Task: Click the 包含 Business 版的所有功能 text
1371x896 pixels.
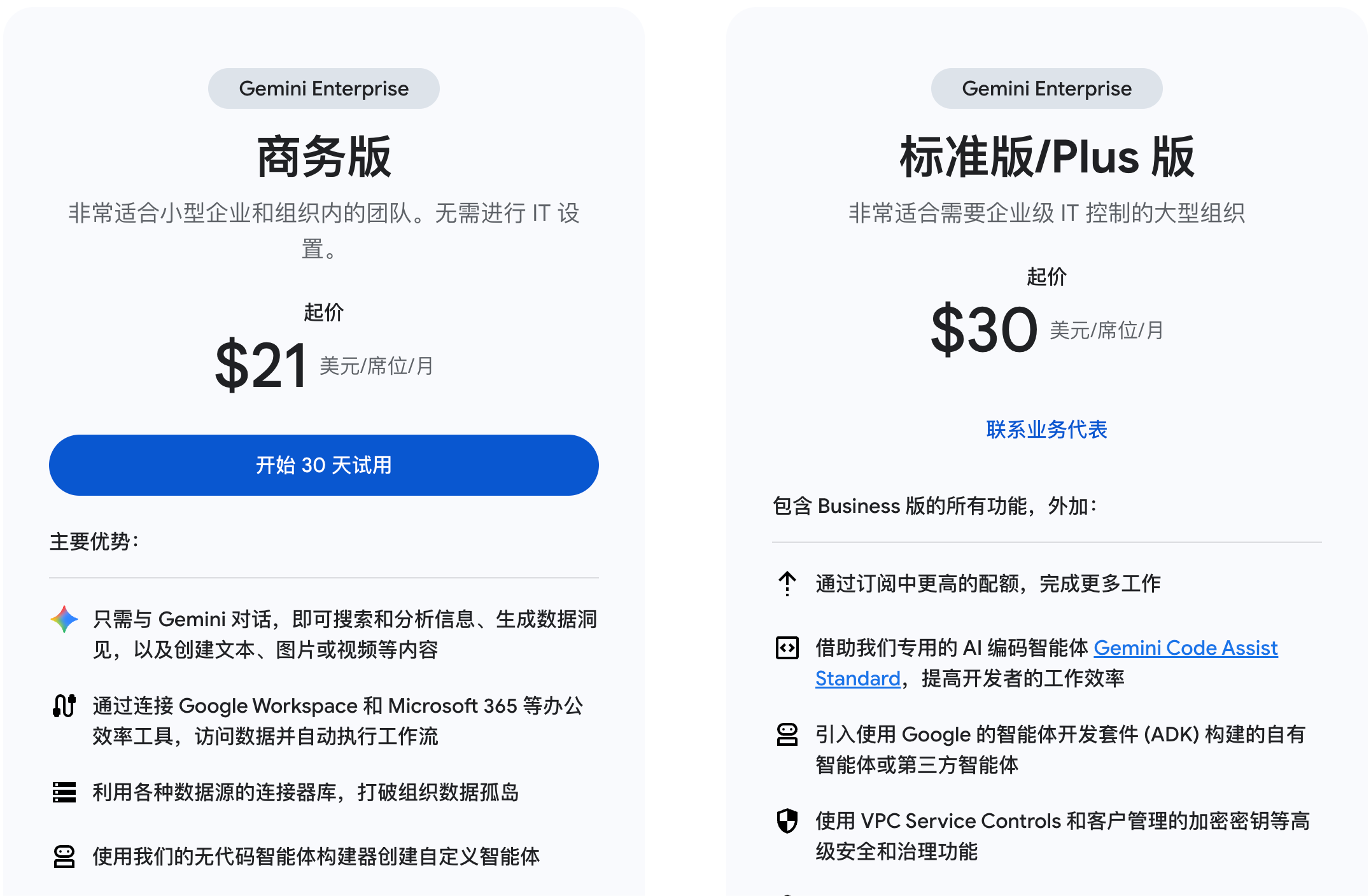Action: [934, 506]
